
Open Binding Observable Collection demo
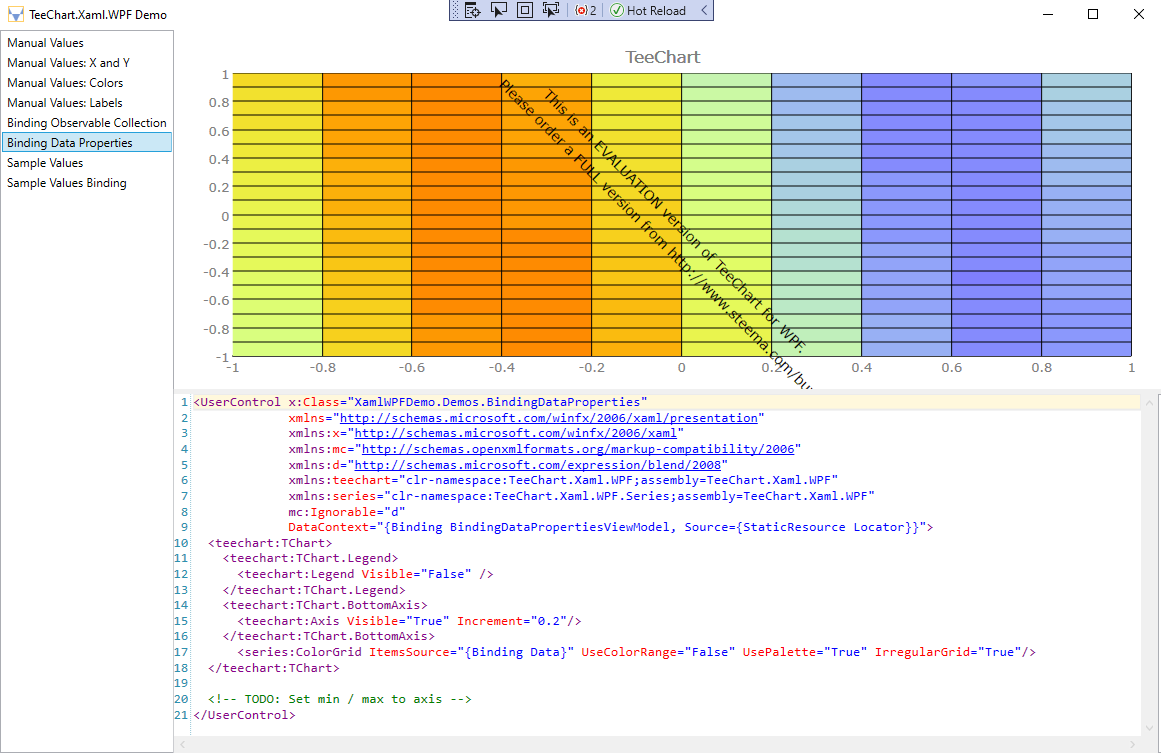point(87,123)
